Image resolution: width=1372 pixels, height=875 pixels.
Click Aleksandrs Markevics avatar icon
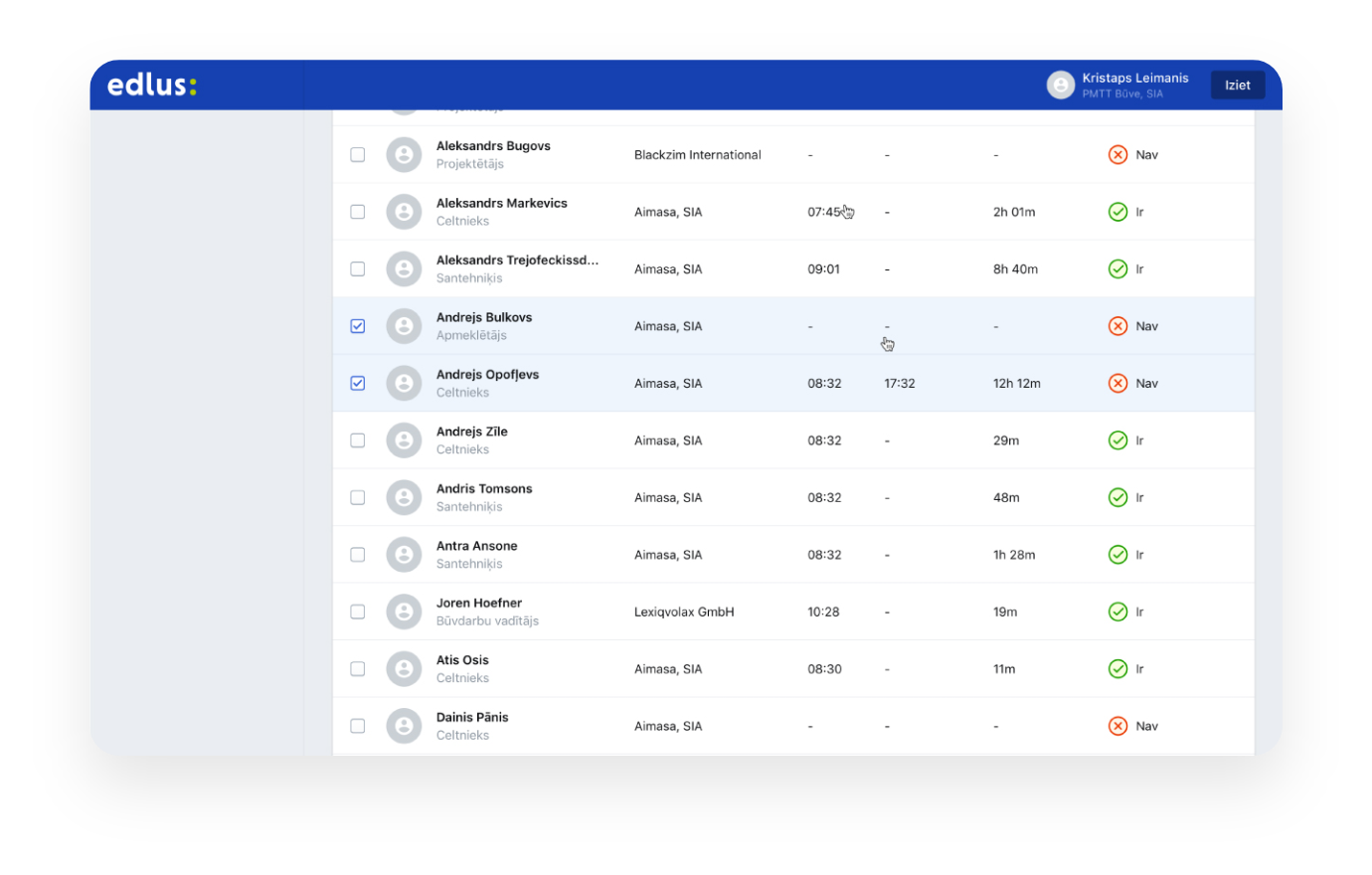tap(404, 212)
